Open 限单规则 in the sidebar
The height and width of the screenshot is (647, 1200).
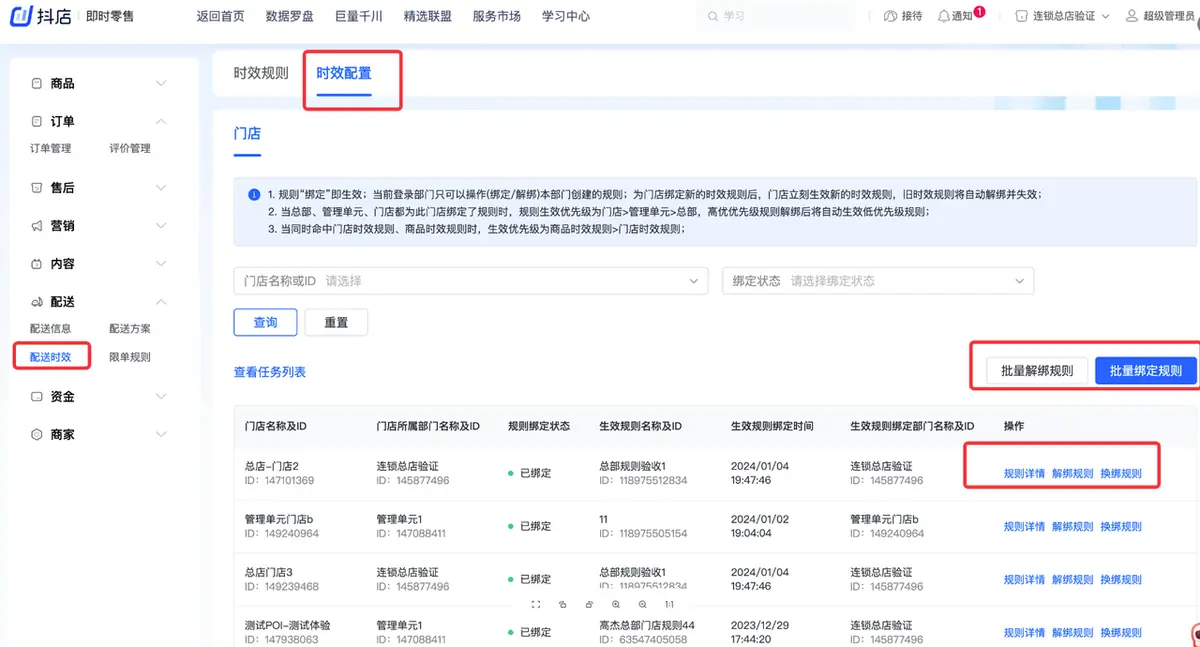[x=130, y=356]
